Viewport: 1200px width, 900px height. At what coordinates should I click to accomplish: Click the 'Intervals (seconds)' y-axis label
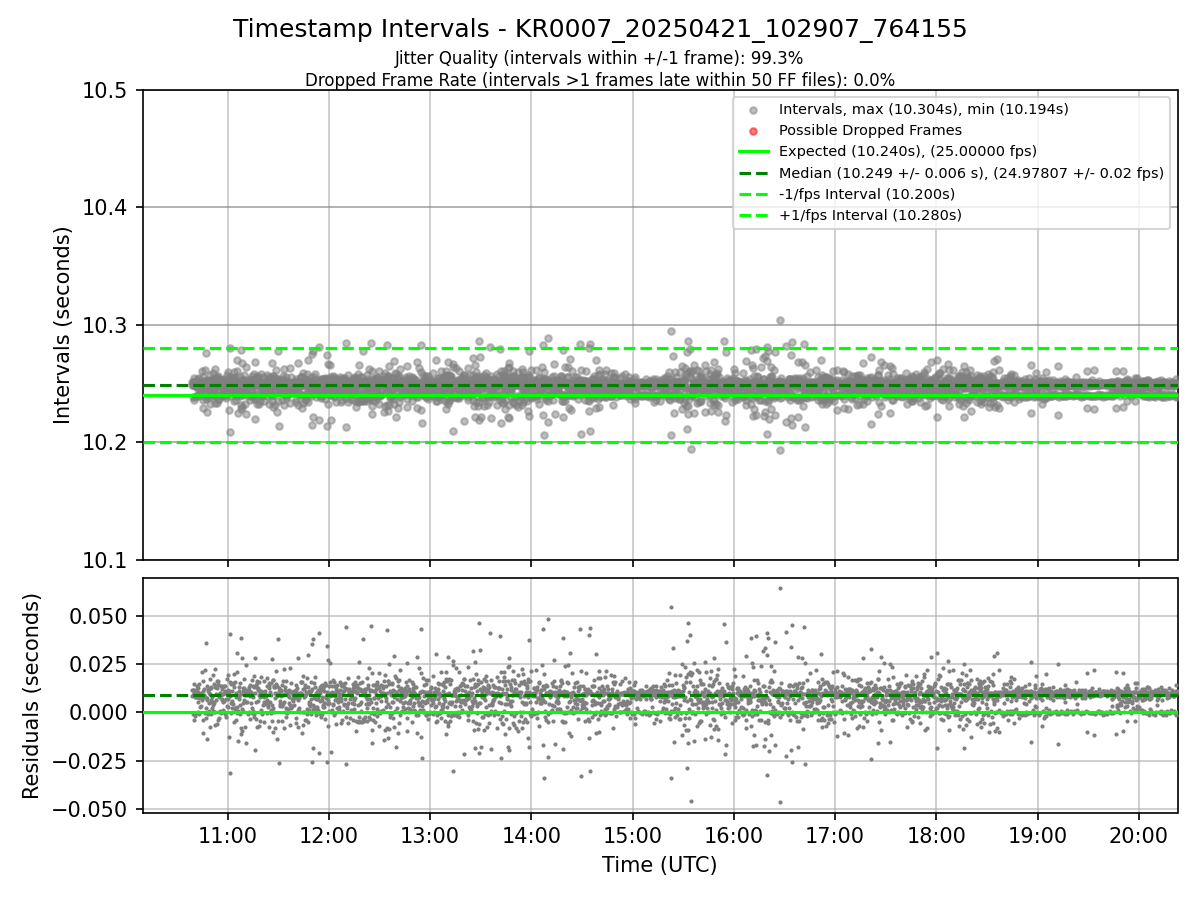point(63,325)
